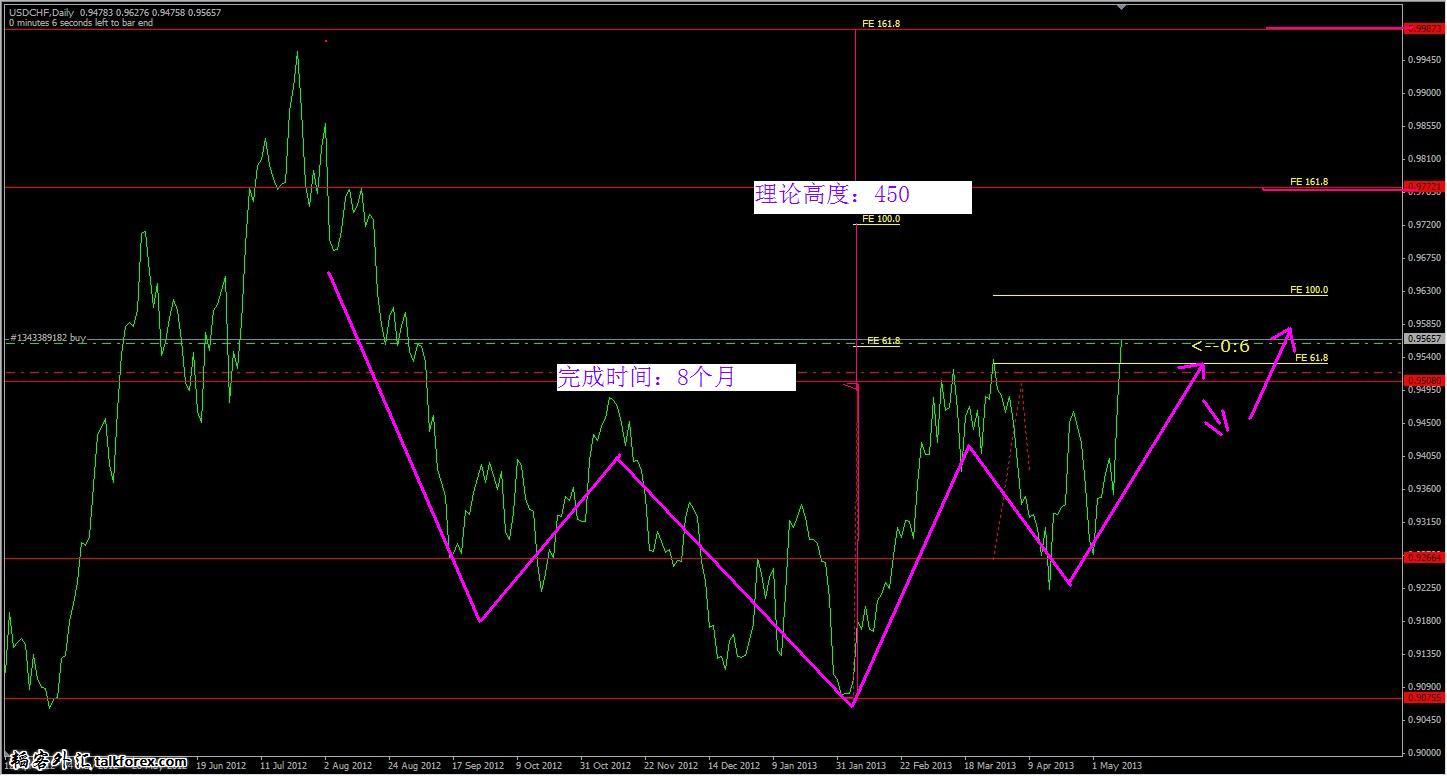This screenshot has height=776, width=1447.
Task: Click the center FE 100.0 label below 理论高度
Action: click(882, 218)
